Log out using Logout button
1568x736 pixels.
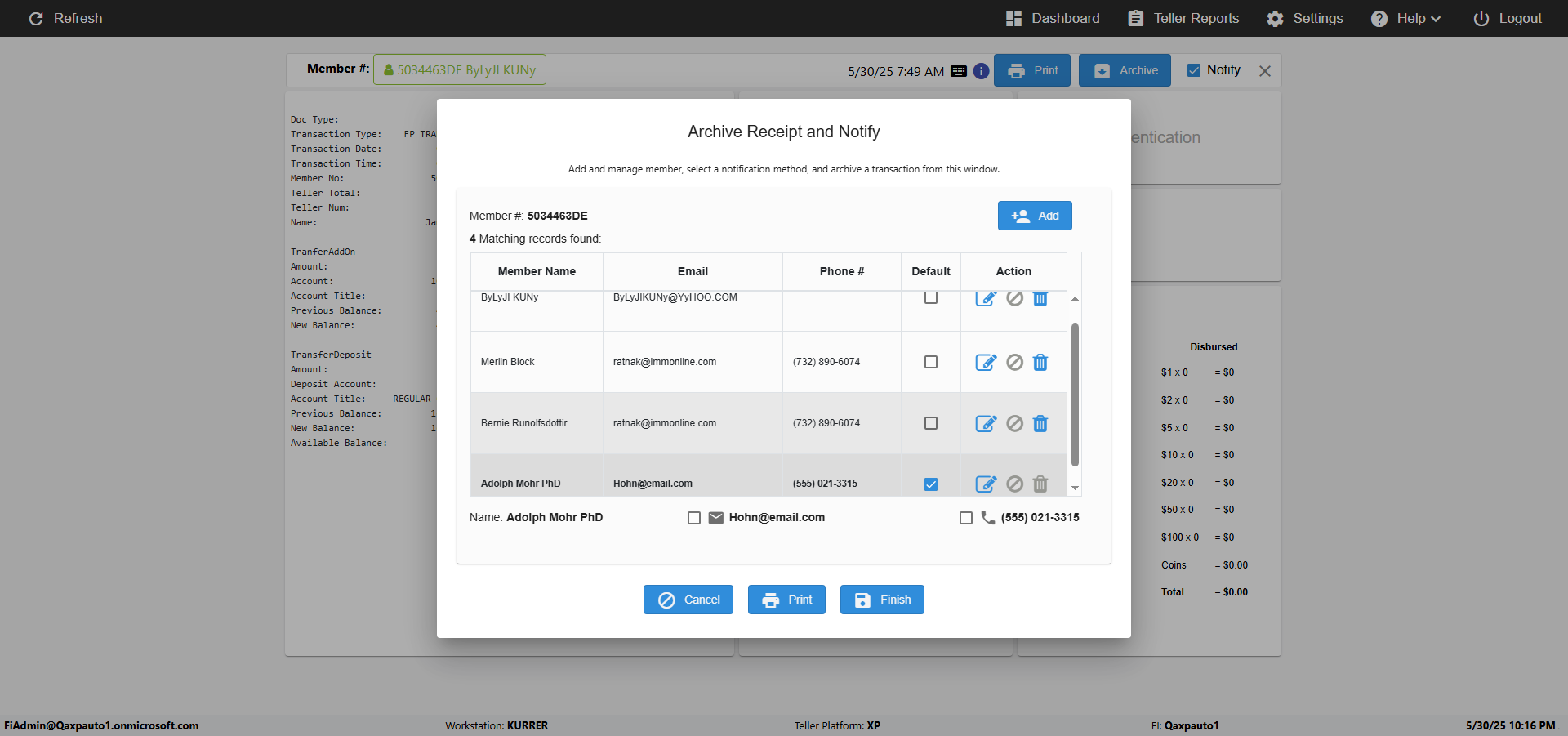pos(1508,18)
